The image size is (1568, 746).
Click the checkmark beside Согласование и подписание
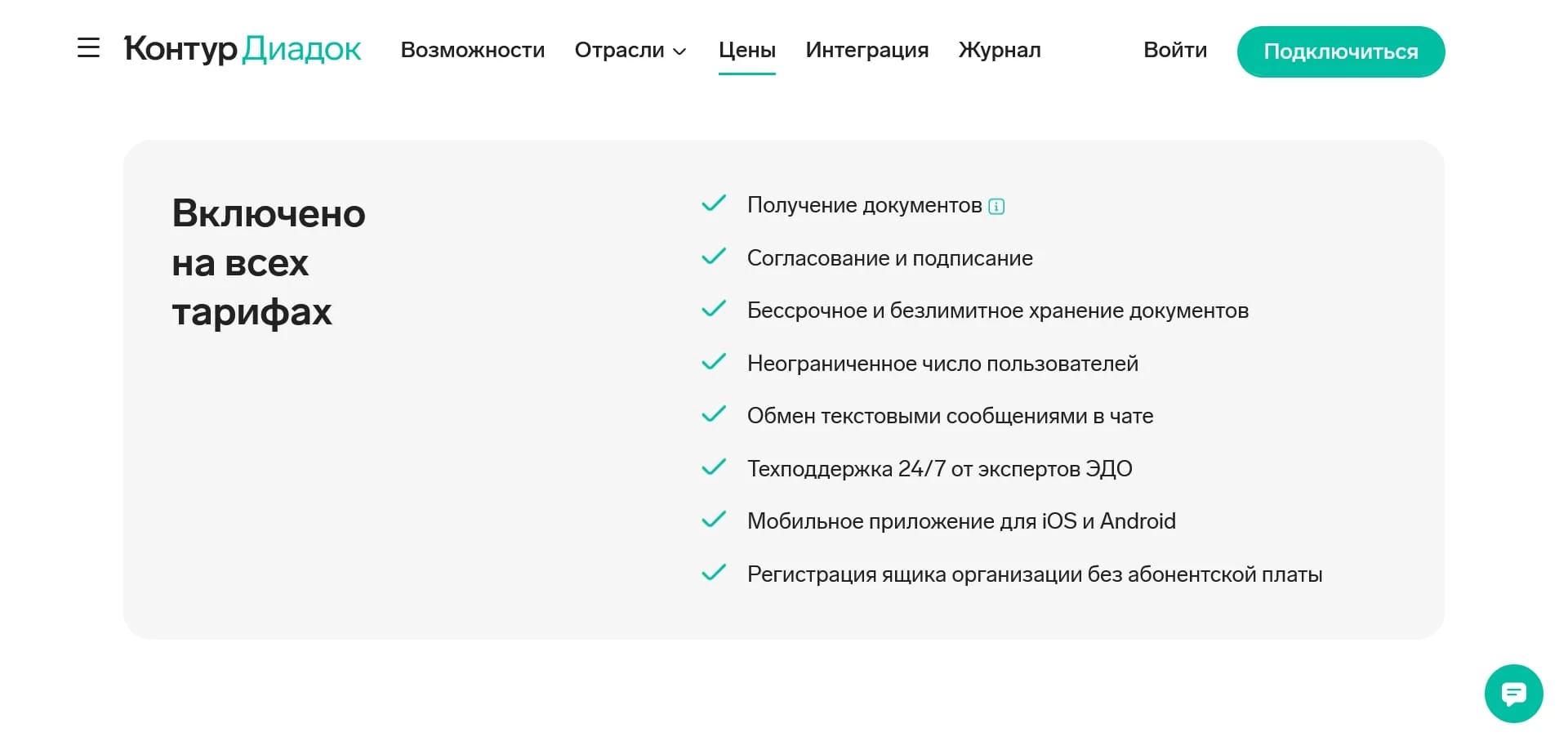714,257
